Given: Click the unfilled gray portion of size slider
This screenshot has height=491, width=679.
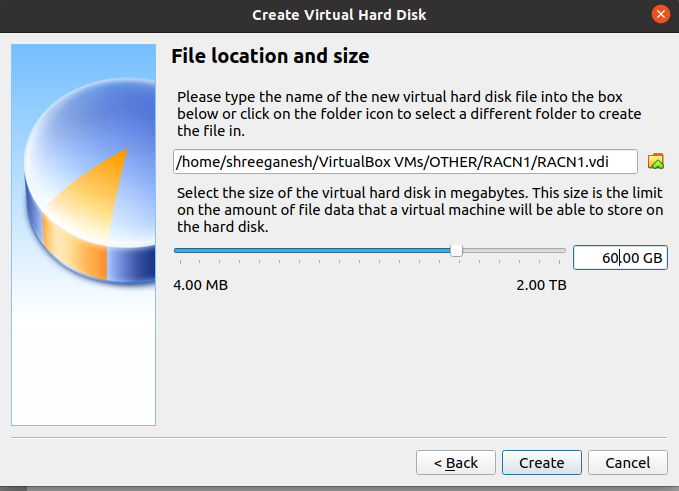Looking at the screenshot, I should (x=514, y=250).
